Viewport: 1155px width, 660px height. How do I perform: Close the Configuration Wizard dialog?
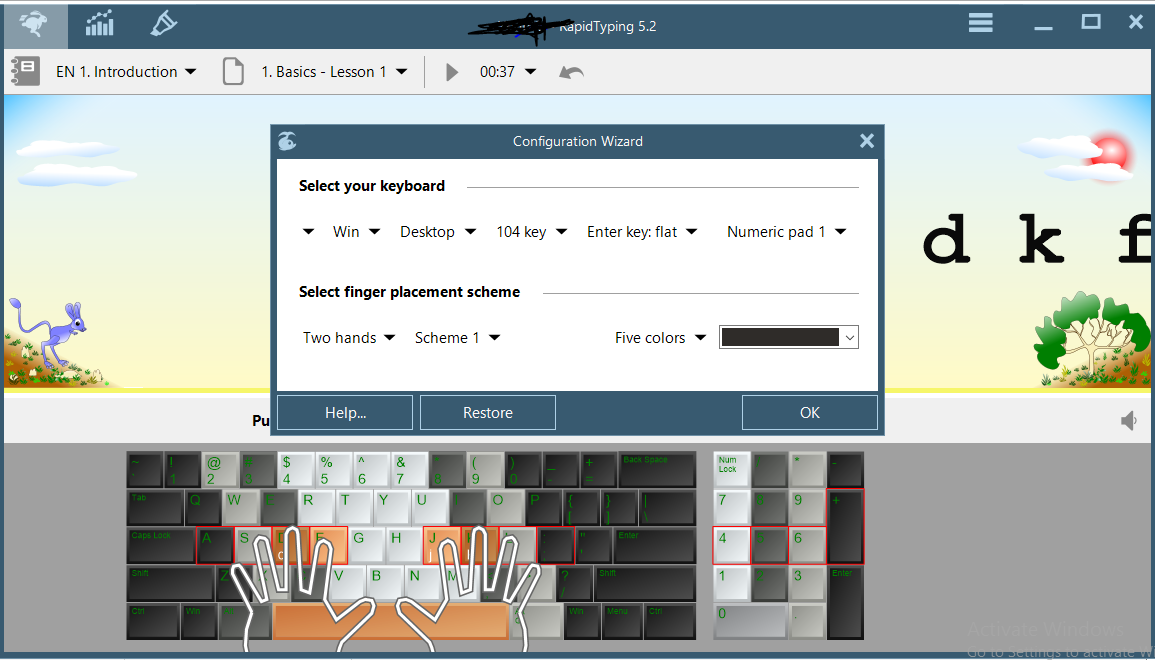coord(866,141)
